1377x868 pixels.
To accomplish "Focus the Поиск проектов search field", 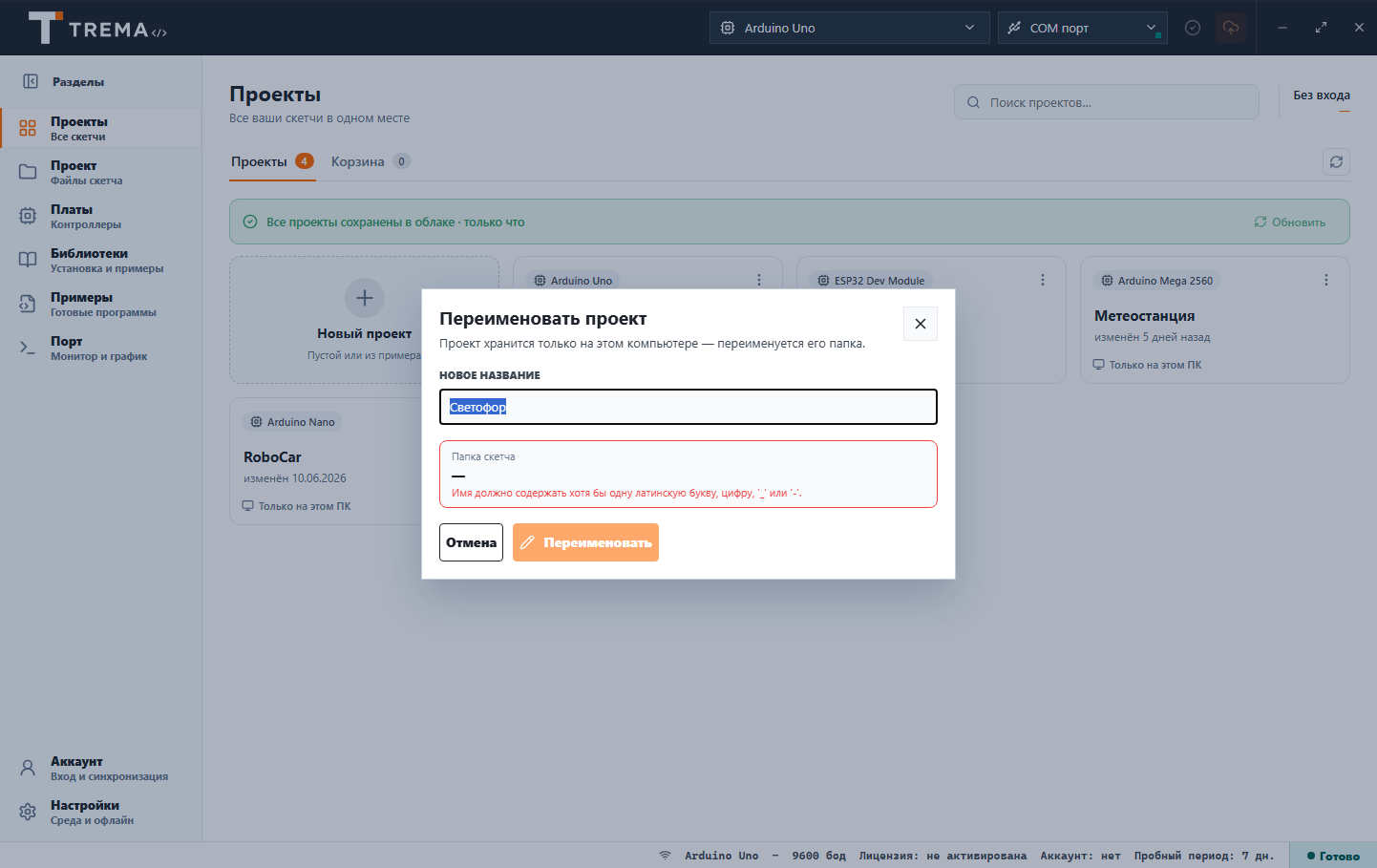I will tap(1107, 102).
